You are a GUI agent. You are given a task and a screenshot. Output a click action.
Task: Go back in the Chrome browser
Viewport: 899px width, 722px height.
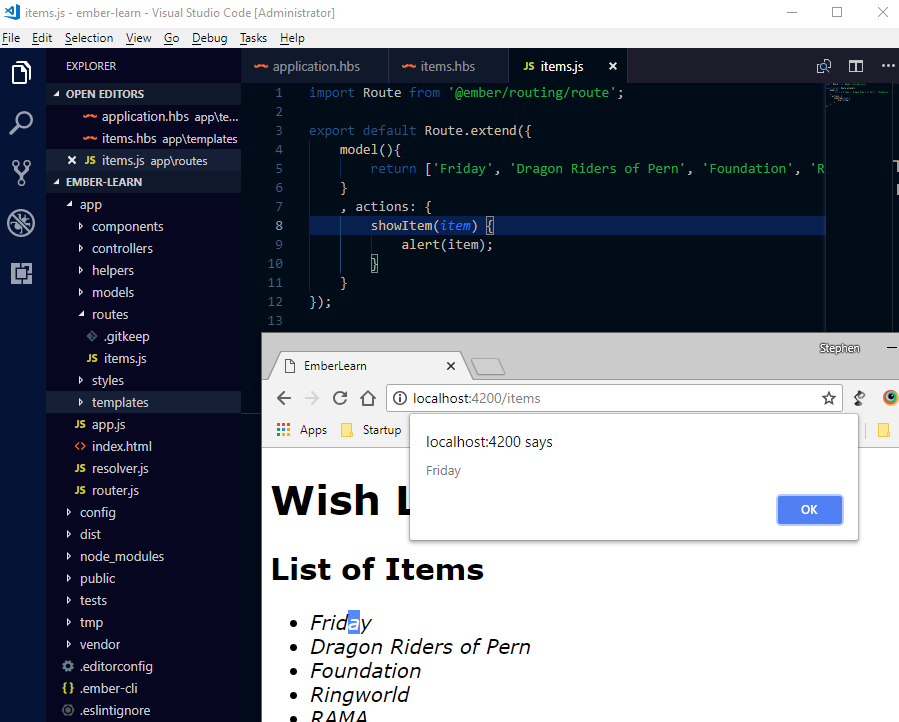tap(284, 398)
